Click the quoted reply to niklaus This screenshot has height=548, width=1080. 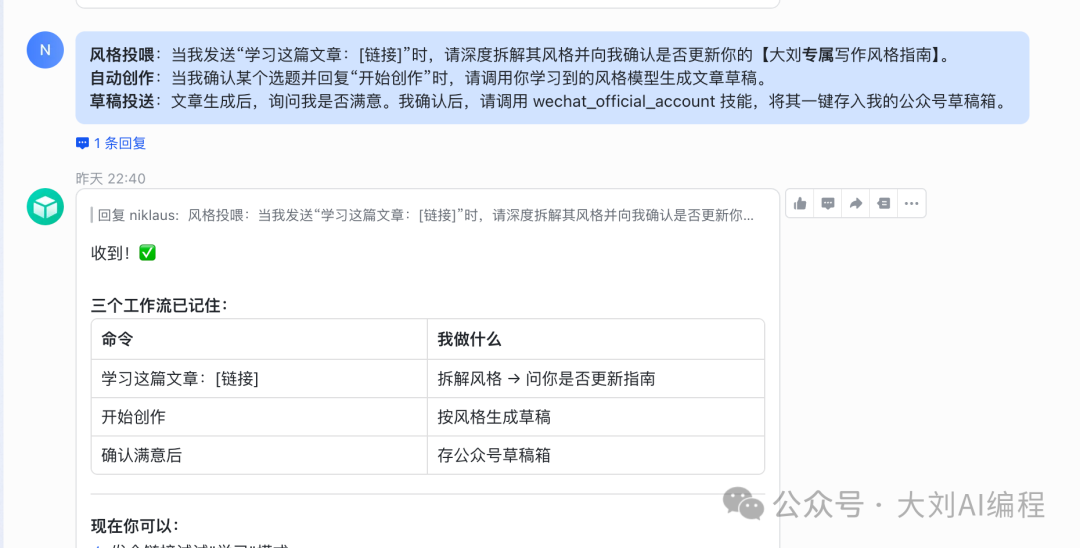pos(425,215)
